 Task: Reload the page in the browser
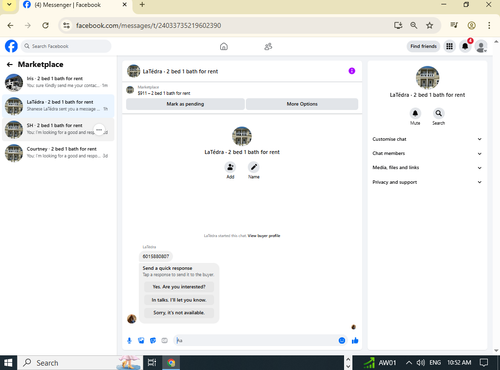(45, 25)
